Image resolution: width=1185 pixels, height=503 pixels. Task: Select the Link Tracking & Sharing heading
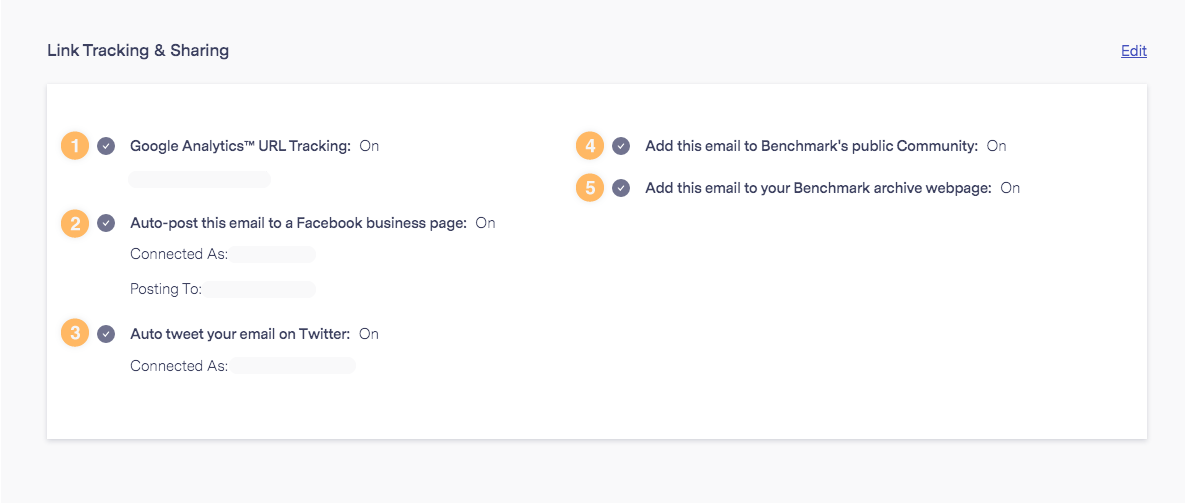pos(138,51)
